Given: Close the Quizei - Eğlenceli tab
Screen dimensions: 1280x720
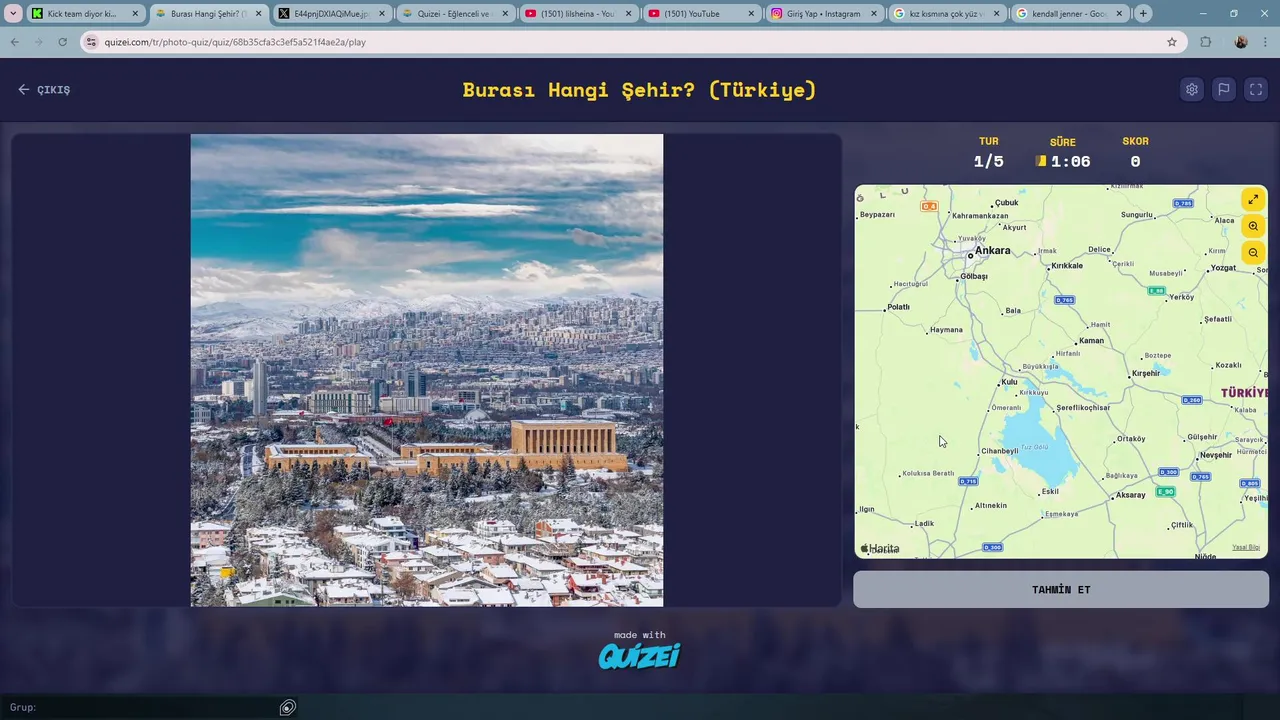Looking at the screenshot, I should click(505, 14).
